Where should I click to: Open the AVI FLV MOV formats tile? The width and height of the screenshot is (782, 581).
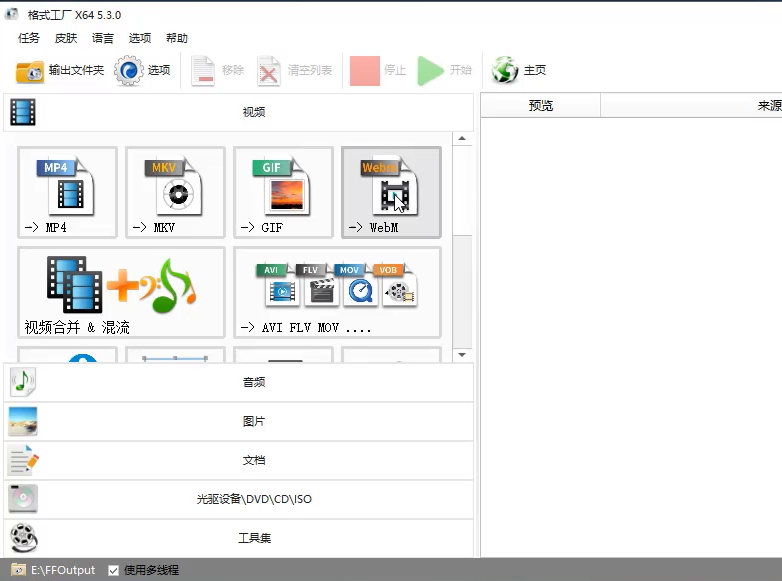pyautogui.click(x=337, y=292)
